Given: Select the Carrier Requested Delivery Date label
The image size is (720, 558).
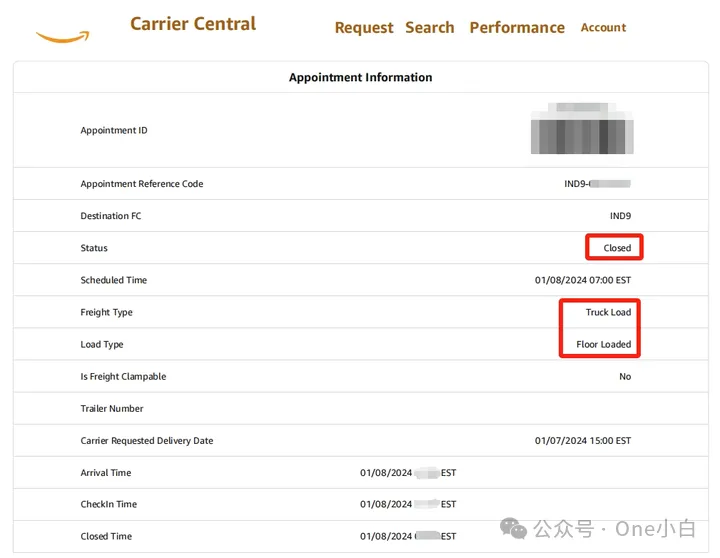Looking at the screenshot, I should pos(146,441).
